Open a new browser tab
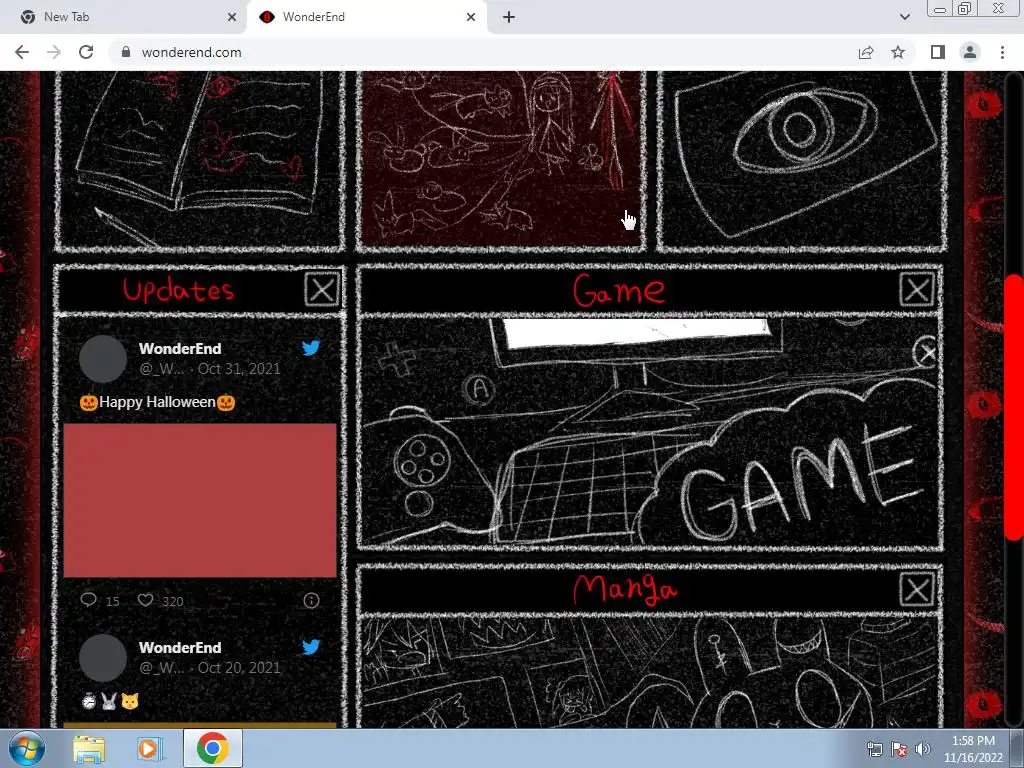1024x768 pixels. (x=509, y=17)
